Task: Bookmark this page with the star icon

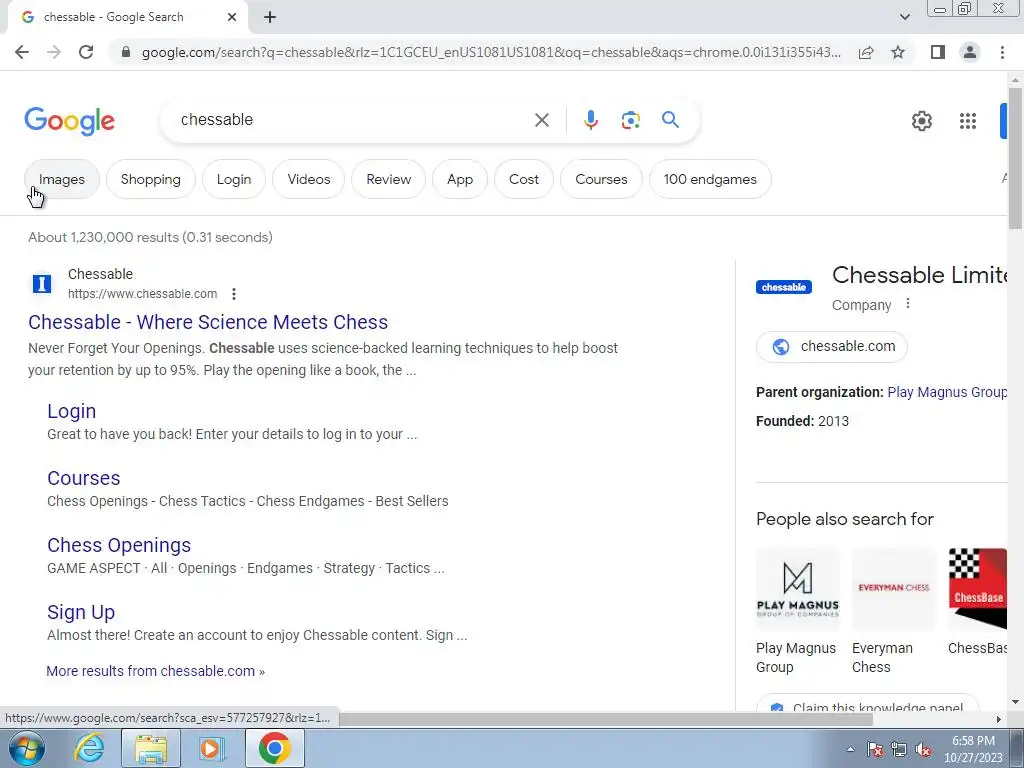Action: [x=898, y=52]
